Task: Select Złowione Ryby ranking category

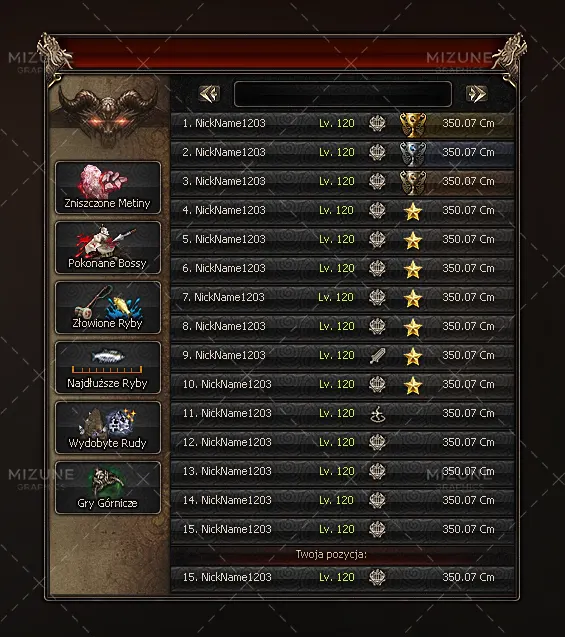Action: [108, 308]
